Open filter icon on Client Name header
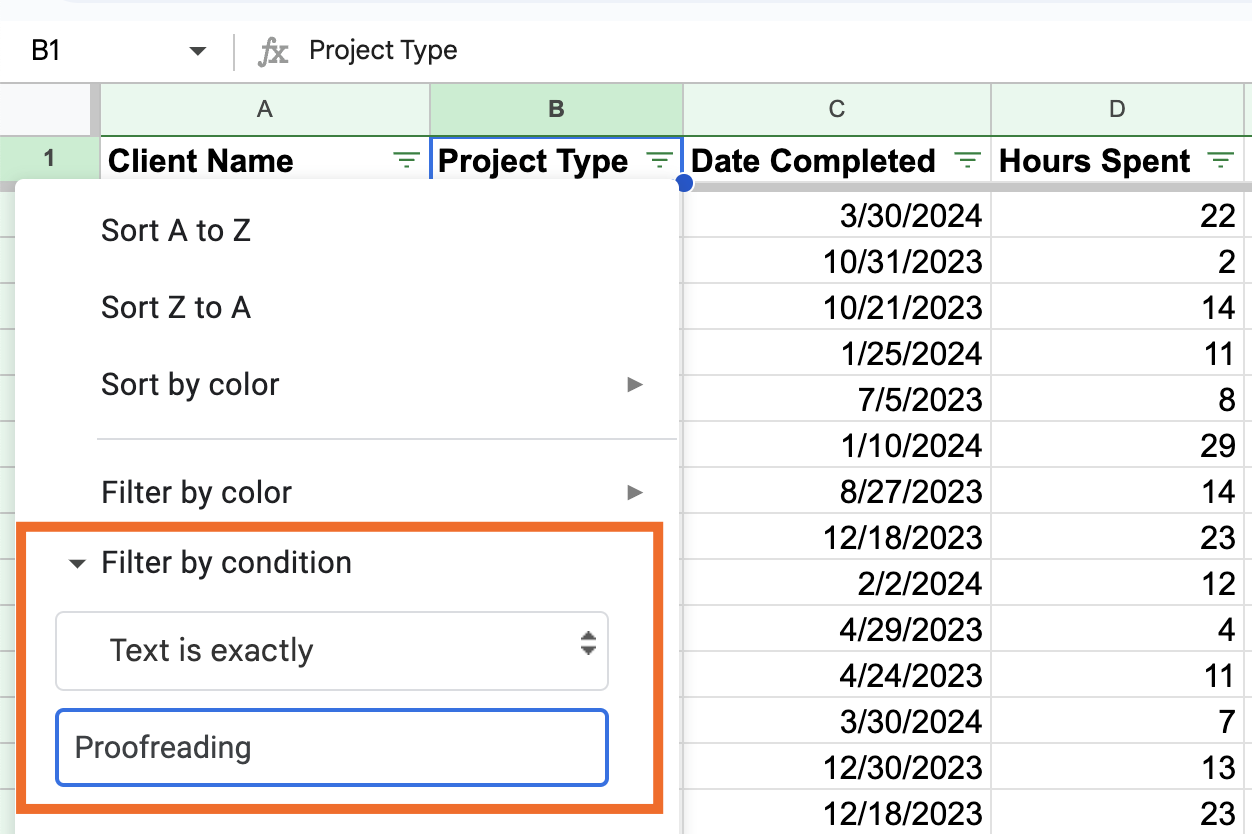This screenshot has height=834, width=1252. coord(406,161)
